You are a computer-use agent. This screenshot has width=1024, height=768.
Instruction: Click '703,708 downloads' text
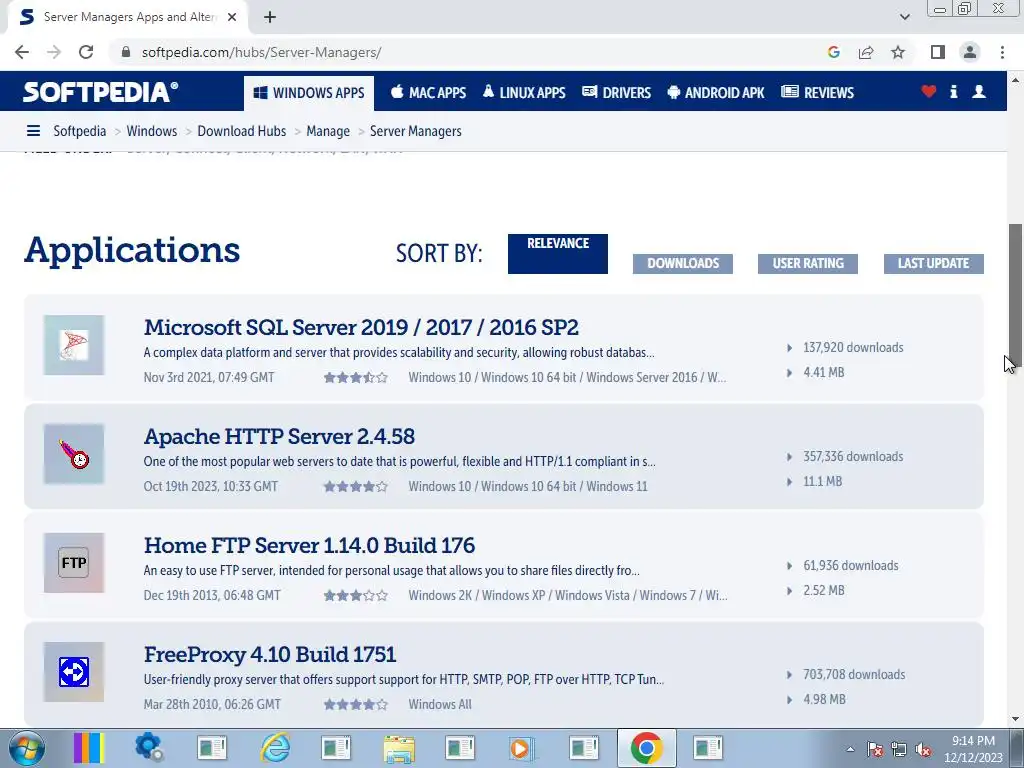(x=854, y=675)
